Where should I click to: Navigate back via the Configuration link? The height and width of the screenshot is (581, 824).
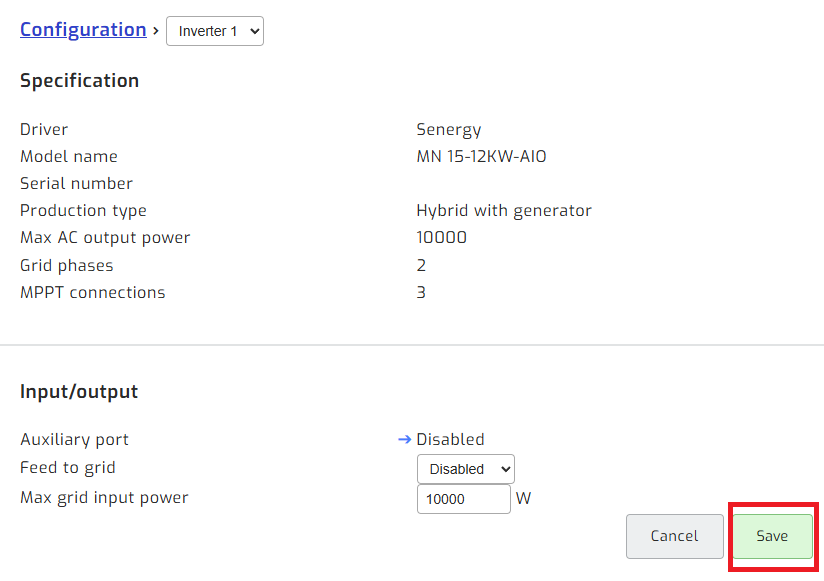(83, 29)
